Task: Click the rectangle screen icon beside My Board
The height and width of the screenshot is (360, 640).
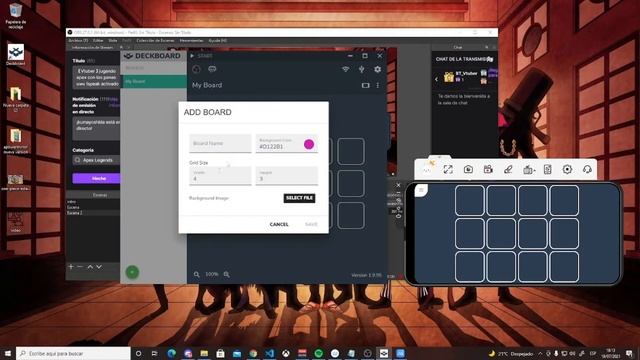Action: point(365,85)
